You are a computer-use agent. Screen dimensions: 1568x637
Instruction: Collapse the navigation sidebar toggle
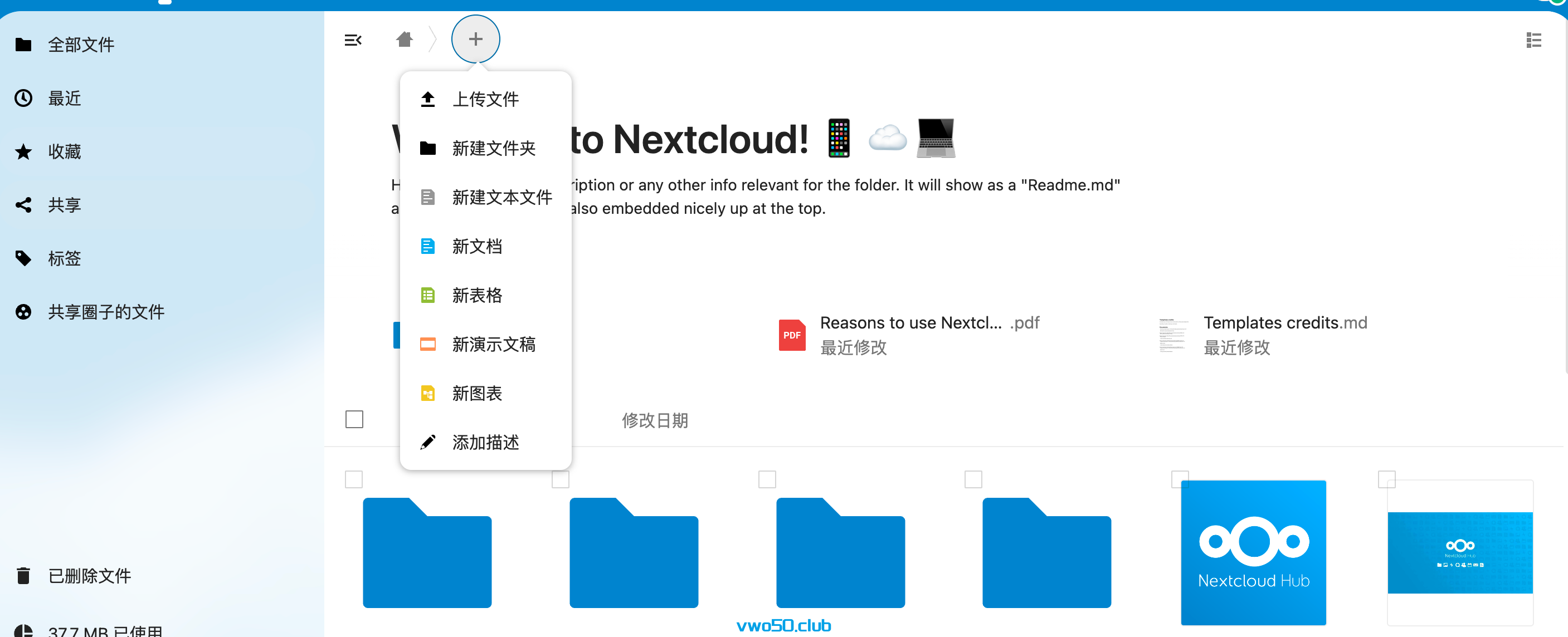point(353,40)
